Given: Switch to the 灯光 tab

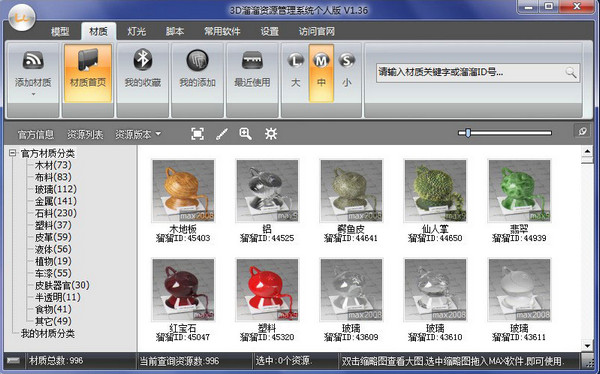Looking at the screenshot, I should click(137, 31).
